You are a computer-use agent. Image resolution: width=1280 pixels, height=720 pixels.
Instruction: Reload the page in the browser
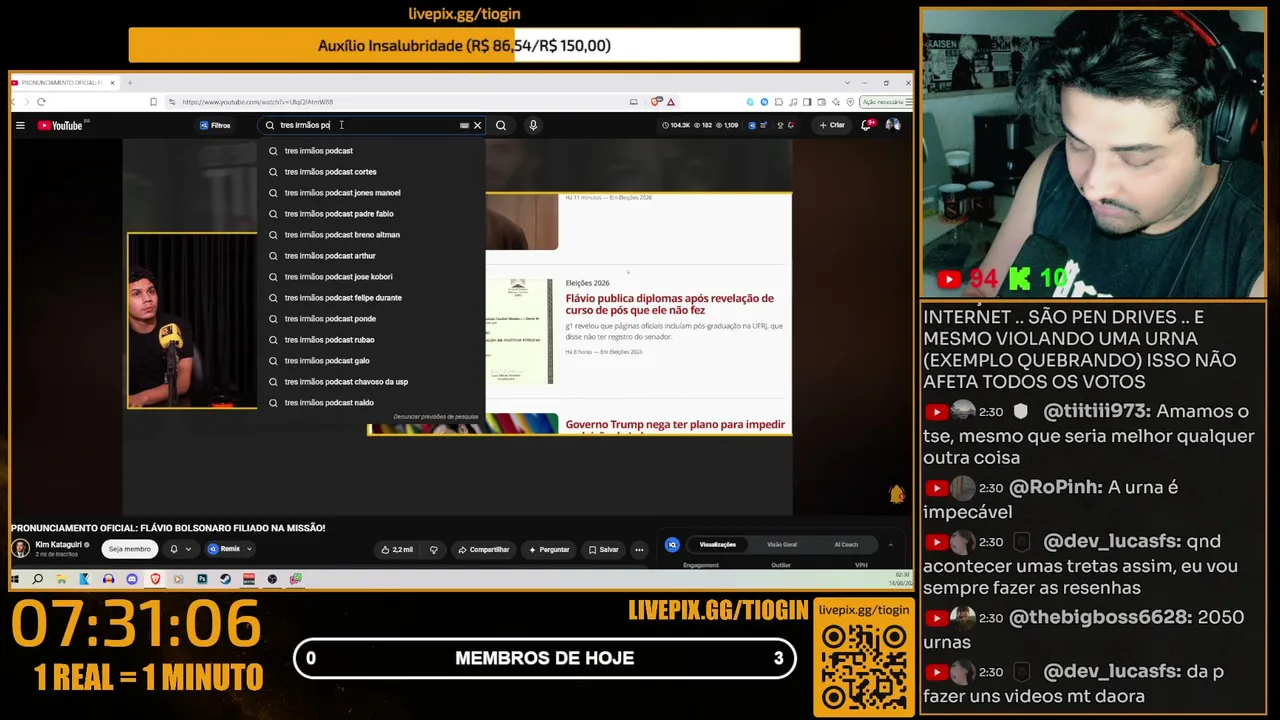(x=41, y=101)
